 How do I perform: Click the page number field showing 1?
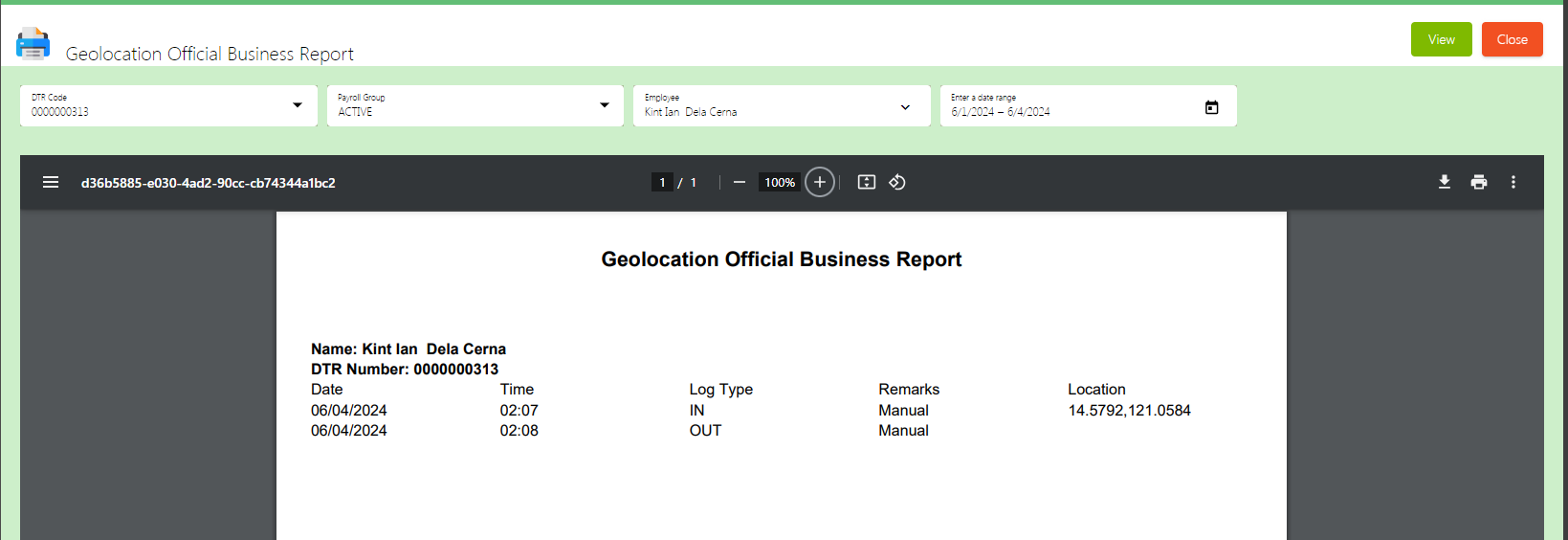pyautogui.click(x=662, y=182)
